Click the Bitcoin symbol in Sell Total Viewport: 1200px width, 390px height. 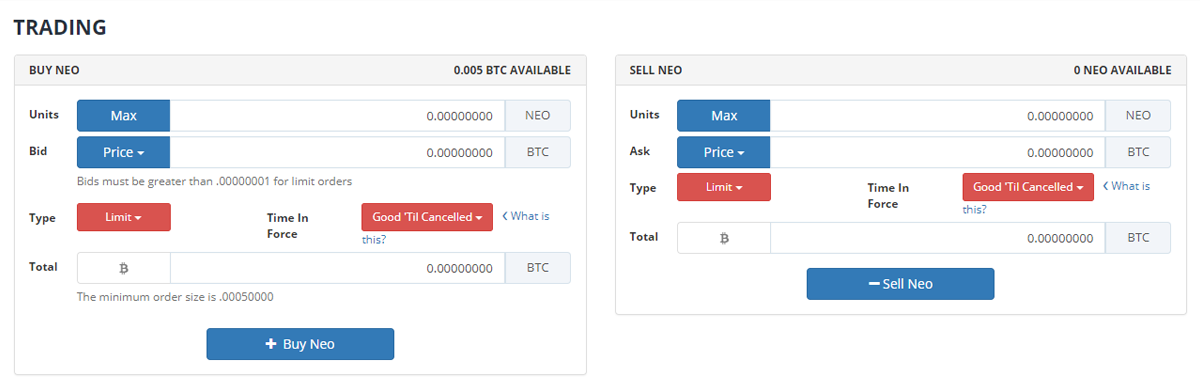(724, 238)
